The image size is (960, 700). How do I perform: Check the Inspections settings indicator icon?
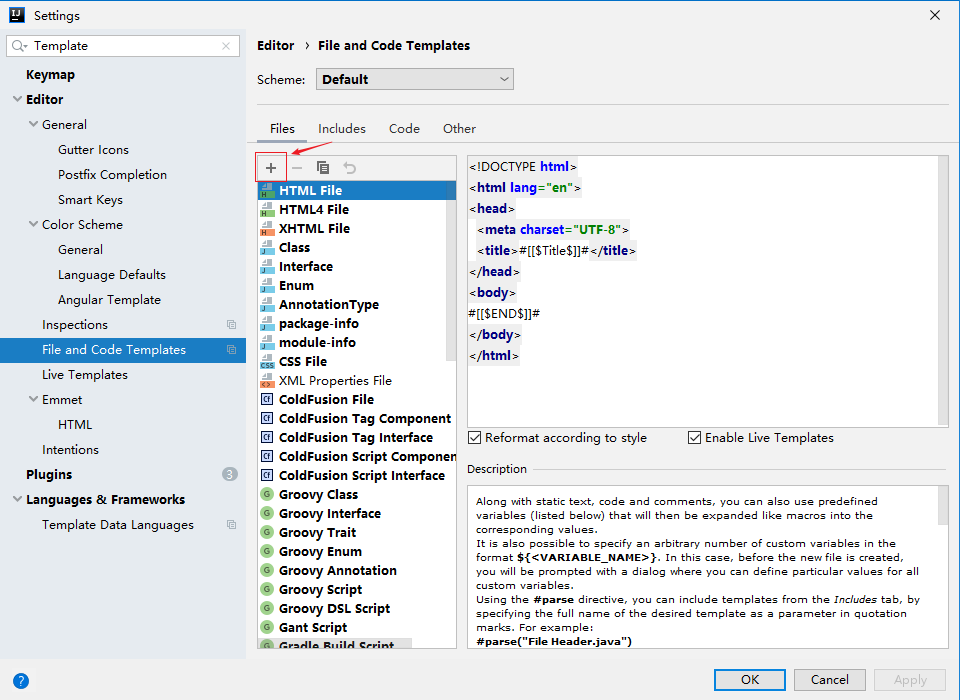[x=231, y=324]
